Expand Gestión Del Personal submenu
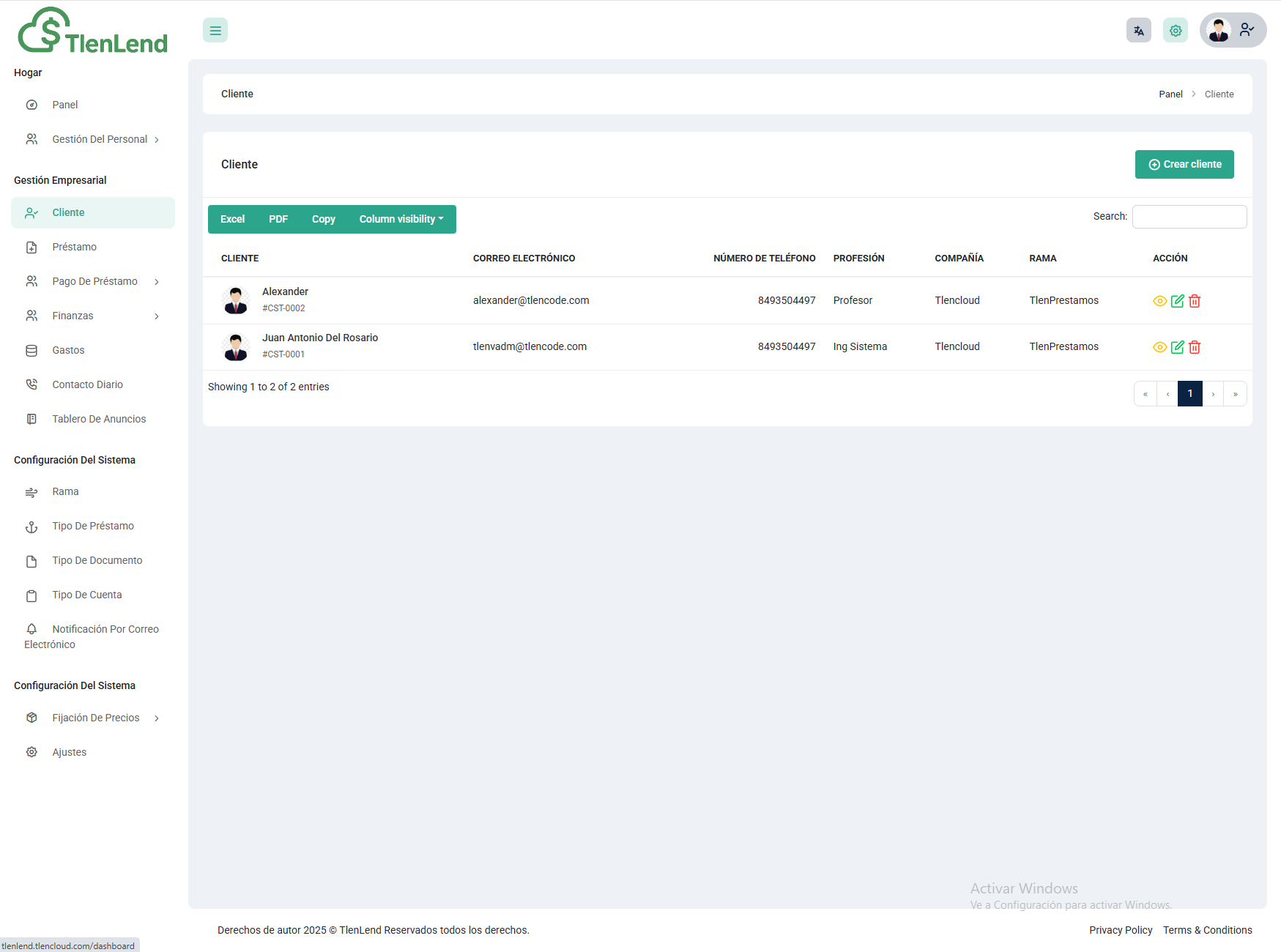The width and height of the screenshot is (1281, 952). 100,139
